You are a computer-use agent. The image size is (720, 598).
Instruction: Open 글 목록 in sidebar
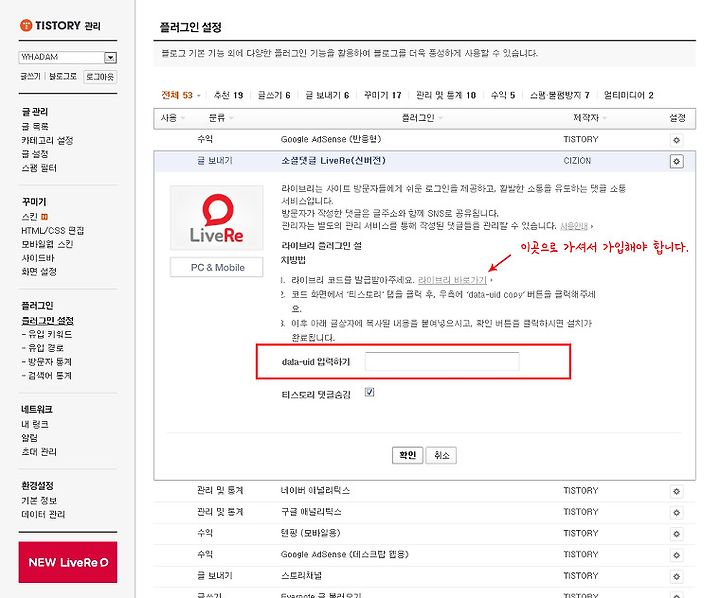[x=35, y=126]
